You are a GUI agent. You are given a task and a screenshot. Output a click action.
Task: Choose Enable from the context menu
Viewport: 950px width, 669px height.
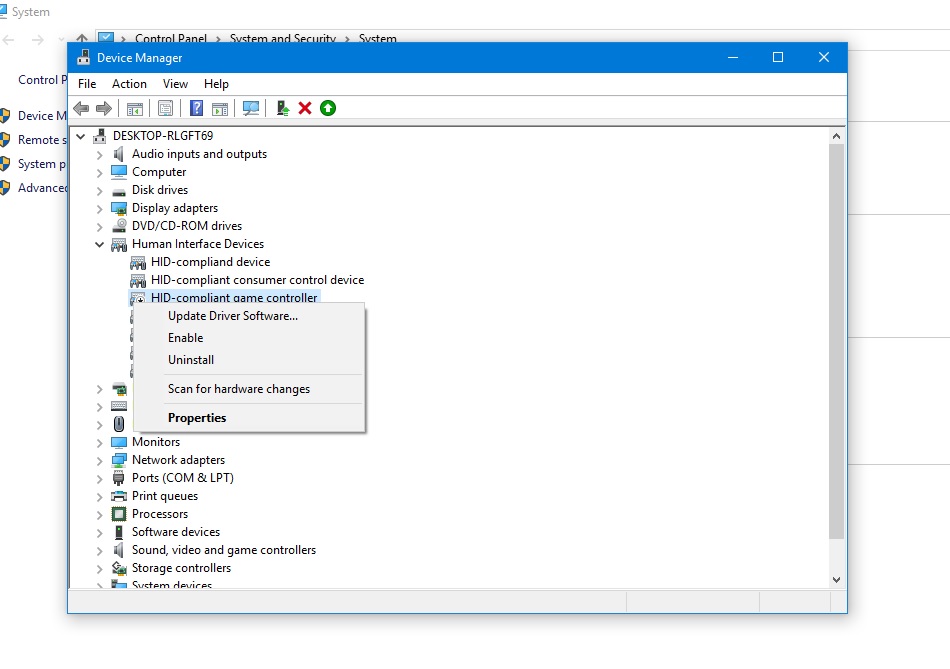185,338
